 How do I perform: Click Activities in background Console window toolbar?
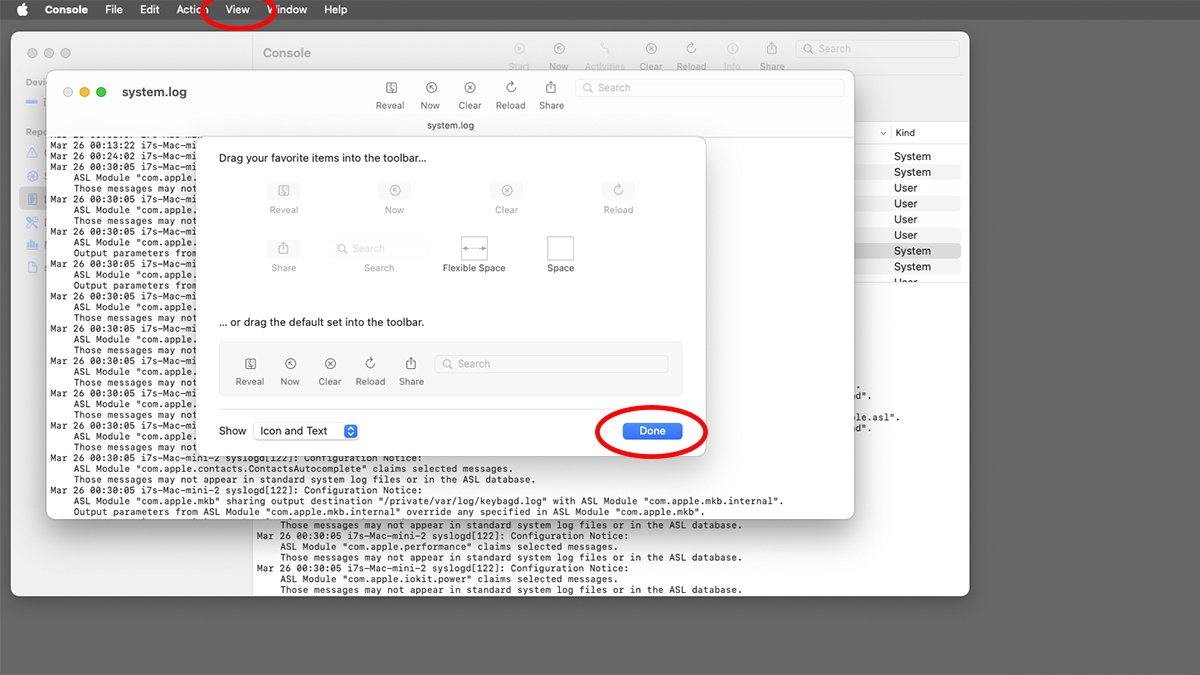coord(605,55)
